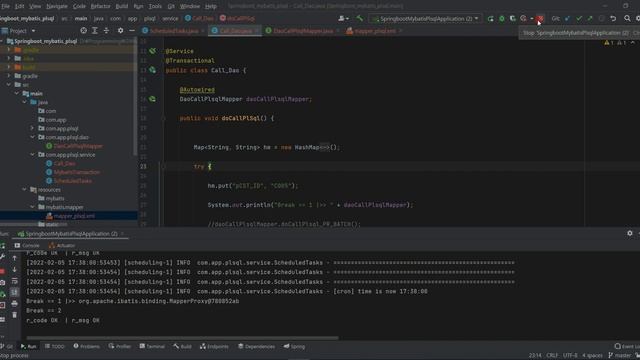Open Search Everywhere magnifier icon
The height and width of the screenshot is (360, 640).
tap(627, 19)
